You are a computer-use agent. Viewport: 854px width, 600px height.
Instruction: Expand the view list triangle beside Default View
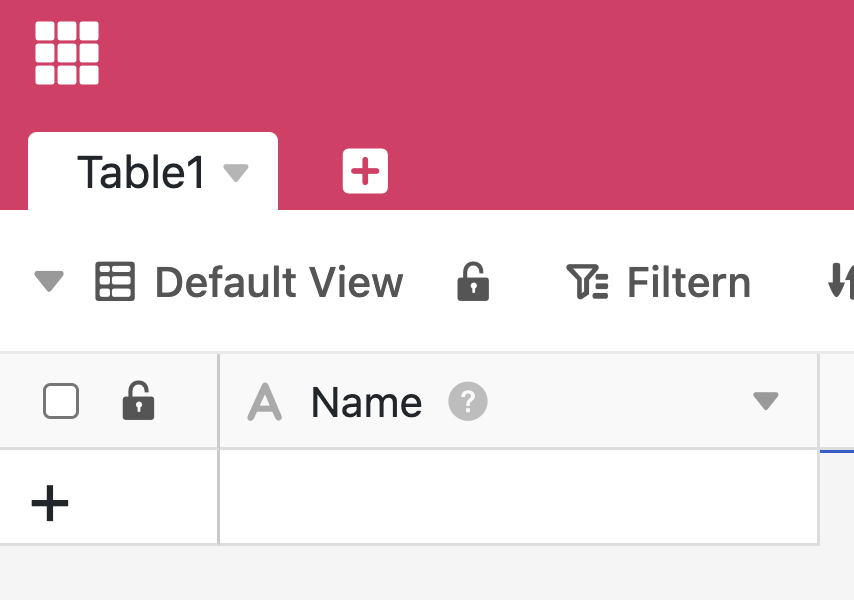tap(49, 283)
